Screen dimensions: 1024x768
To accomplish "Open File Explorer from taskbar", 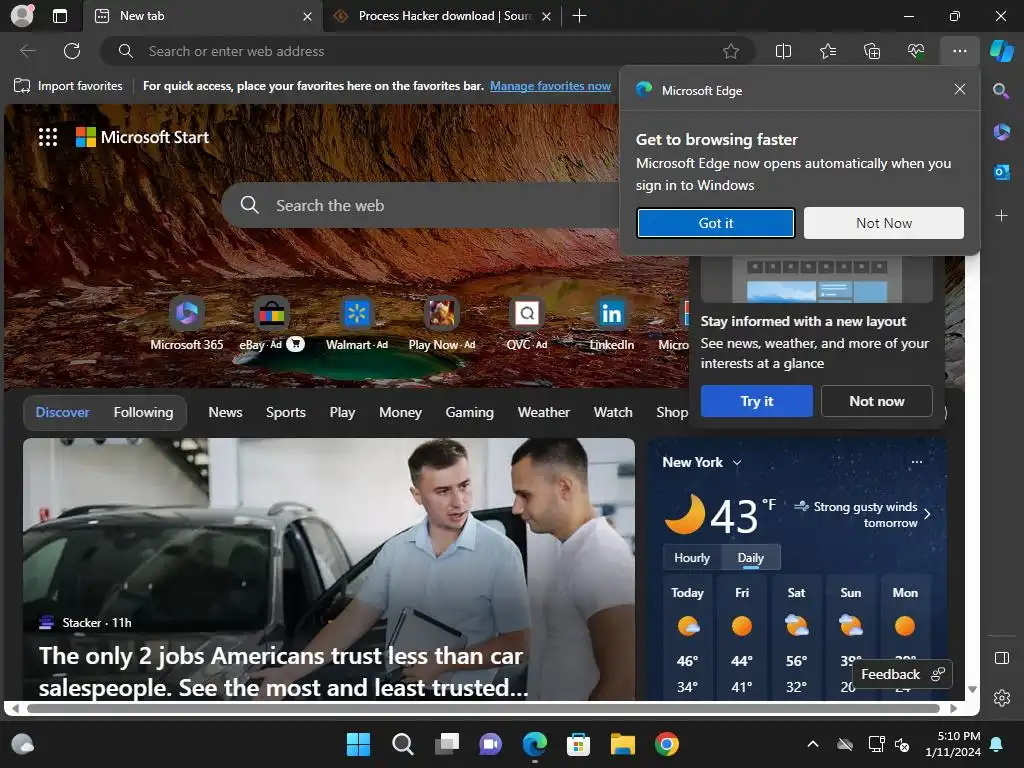I will [622, 744].
